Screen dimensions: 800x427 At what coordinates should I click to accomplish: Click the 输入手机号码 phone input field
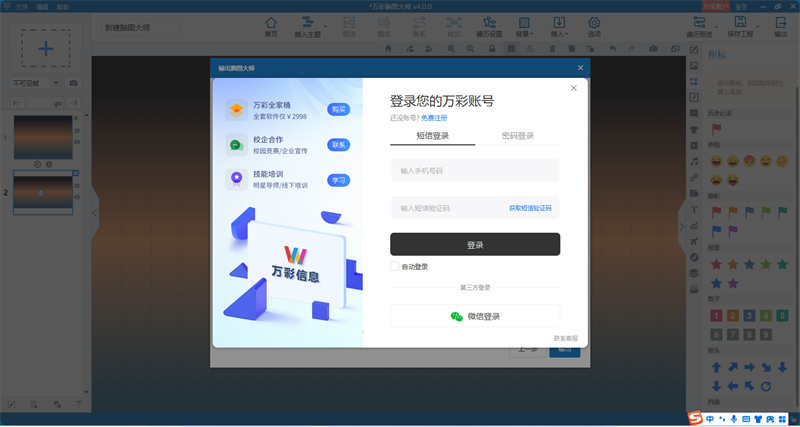(x=475, y=170)
